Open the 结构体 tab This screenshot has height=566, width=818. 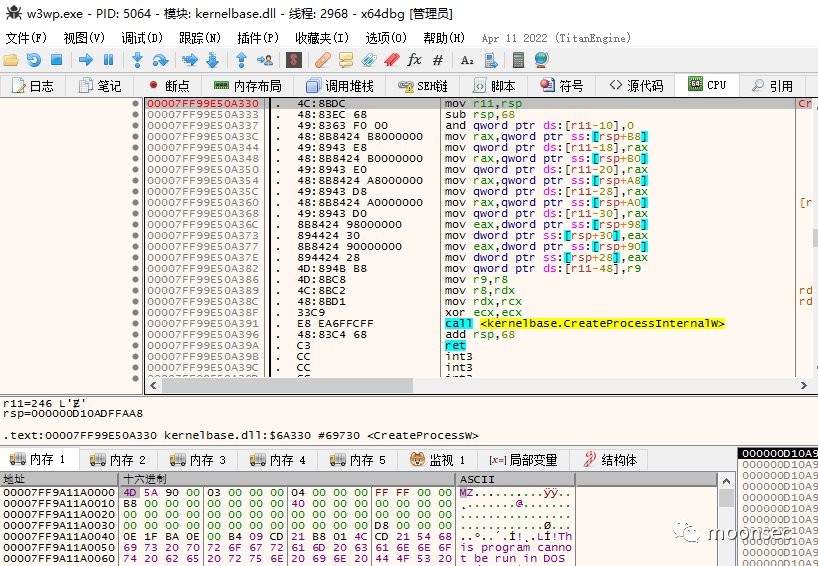point(610,460)
